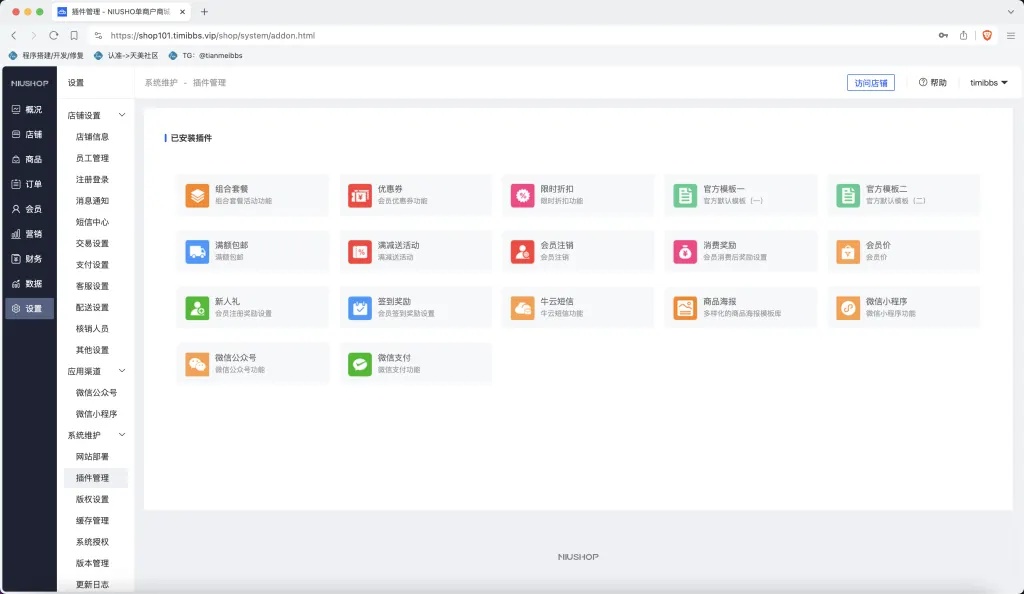Click 系统维护 breadcrumb link
Screen dimensions: 1024x594
pos(161,83)
